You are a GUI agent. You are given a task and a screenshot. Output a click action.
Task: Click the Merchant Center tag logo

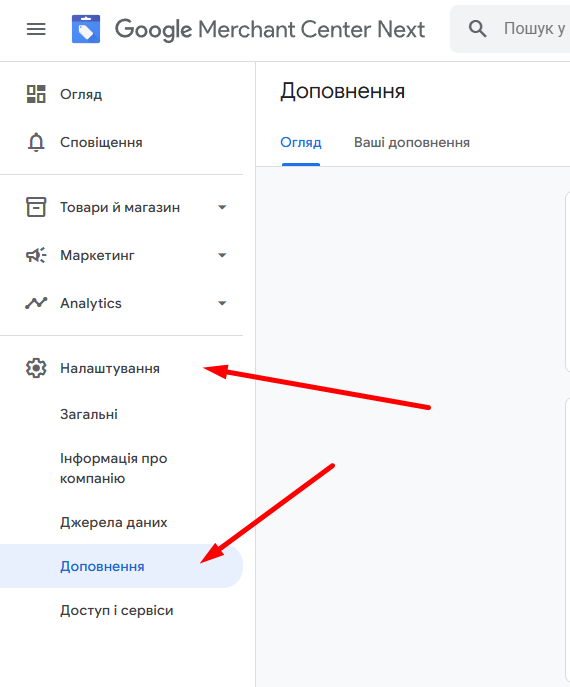[x=86, y=29]
